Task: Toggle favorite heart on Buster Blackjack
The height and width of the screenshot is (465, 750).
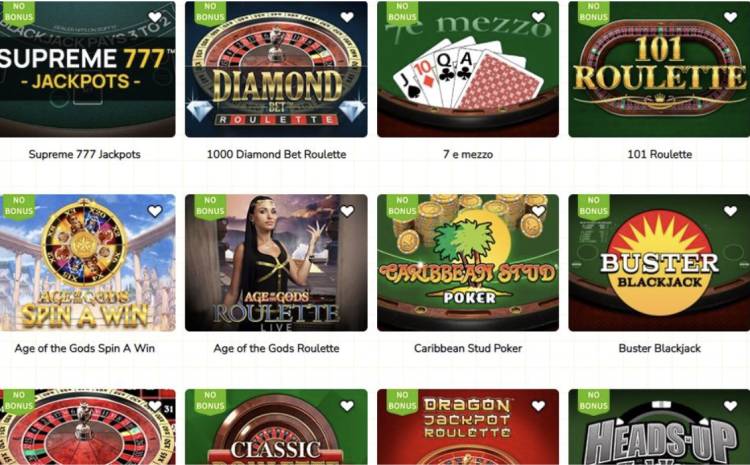Action: pyautogui.click(x=730, y=211)
